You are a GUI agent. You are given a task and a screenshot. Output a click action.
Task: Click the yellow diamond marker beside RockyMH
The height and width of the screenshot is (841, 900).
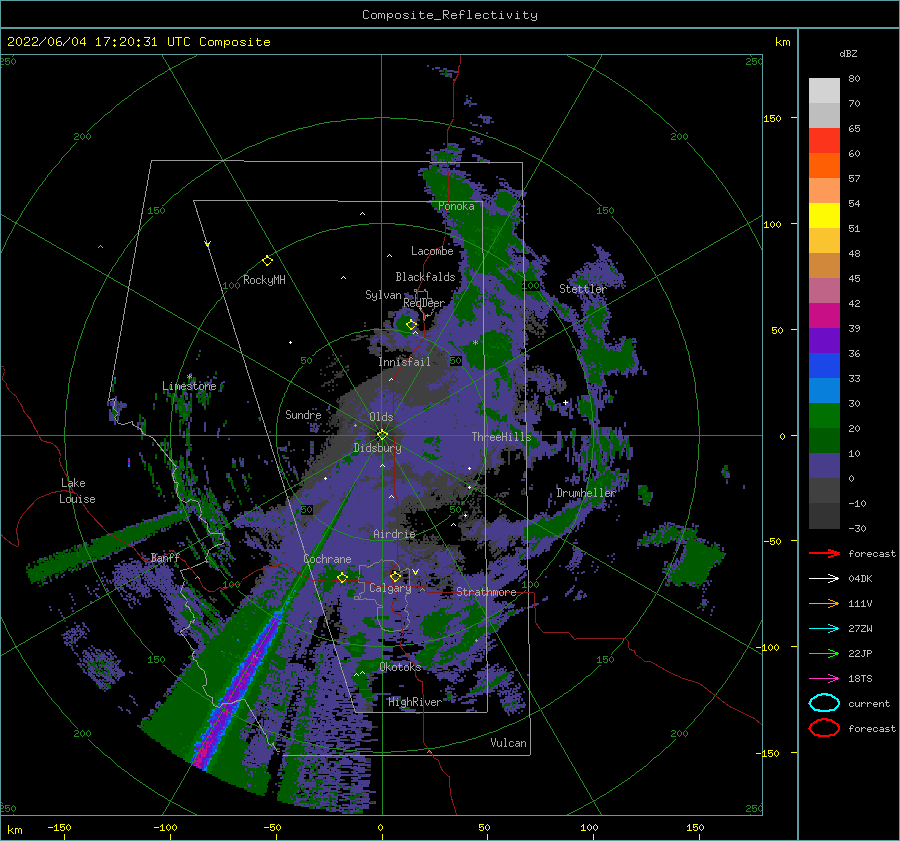[x=267, y=261]
